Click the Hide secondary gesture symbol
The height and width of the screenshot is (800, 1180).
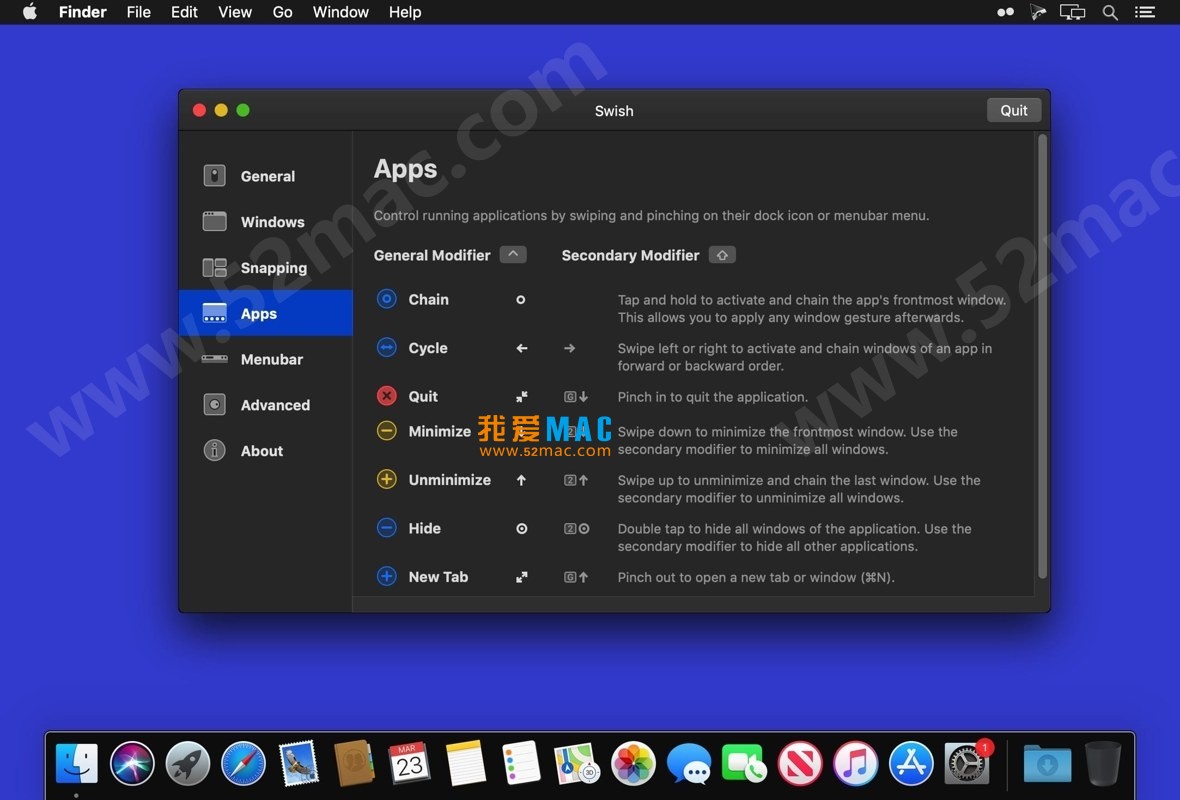point(576,528)
